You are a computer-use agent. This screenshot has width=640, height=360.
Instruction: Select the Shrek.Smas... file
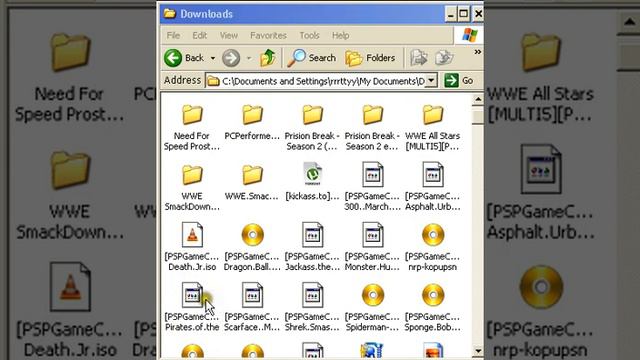pos(312,307)
